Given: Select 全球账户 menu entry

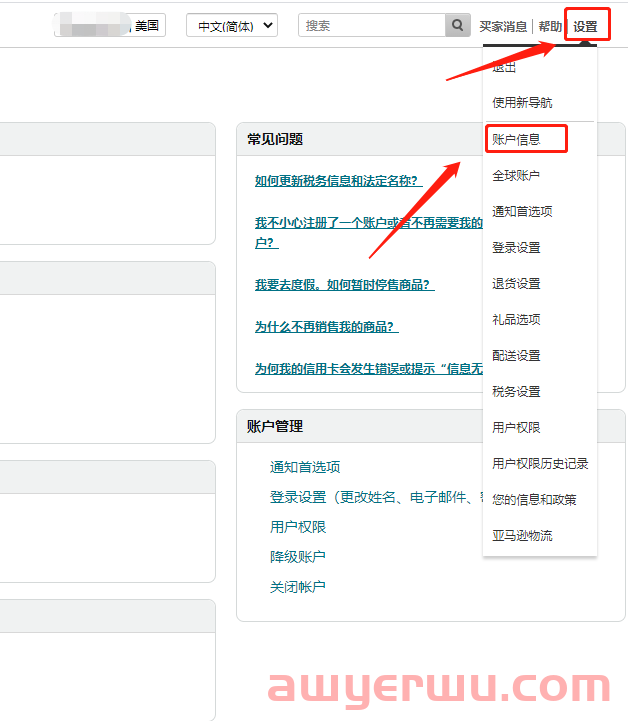Looking at the screenshot, I should [x=516, y=176].
